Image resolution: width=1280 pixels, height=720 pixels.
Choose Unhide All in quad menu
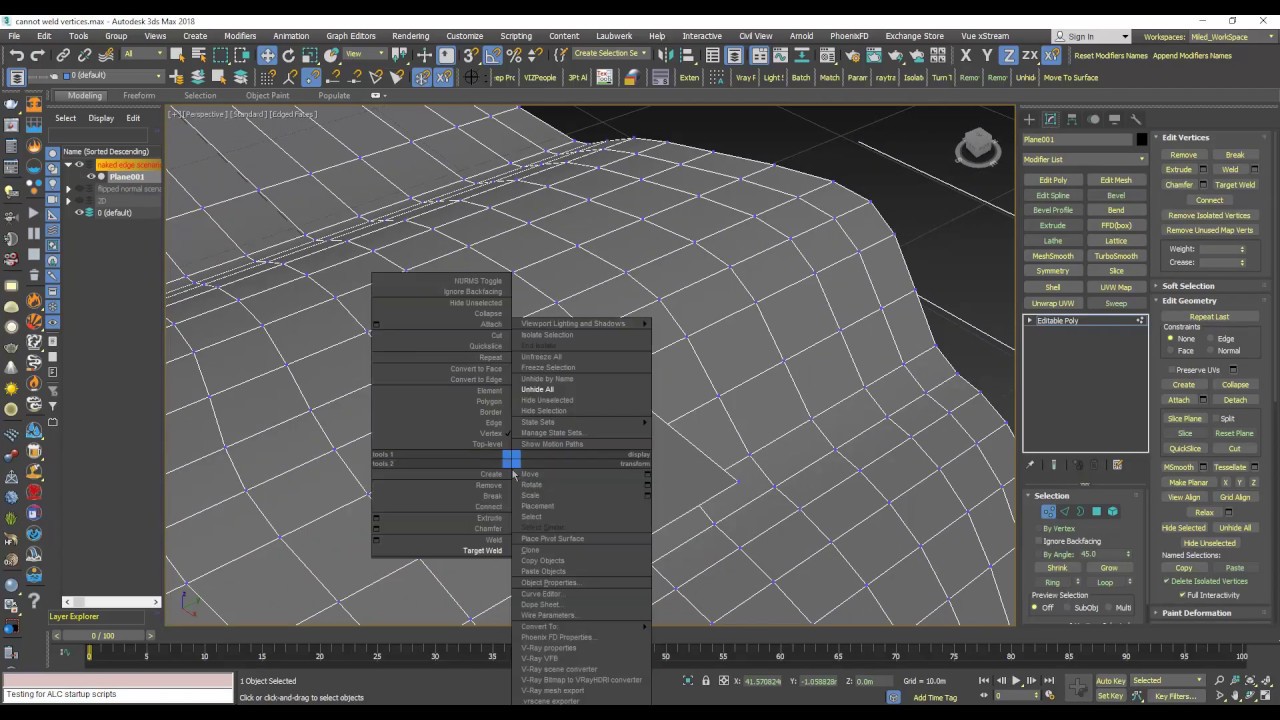tap(537, 389)
